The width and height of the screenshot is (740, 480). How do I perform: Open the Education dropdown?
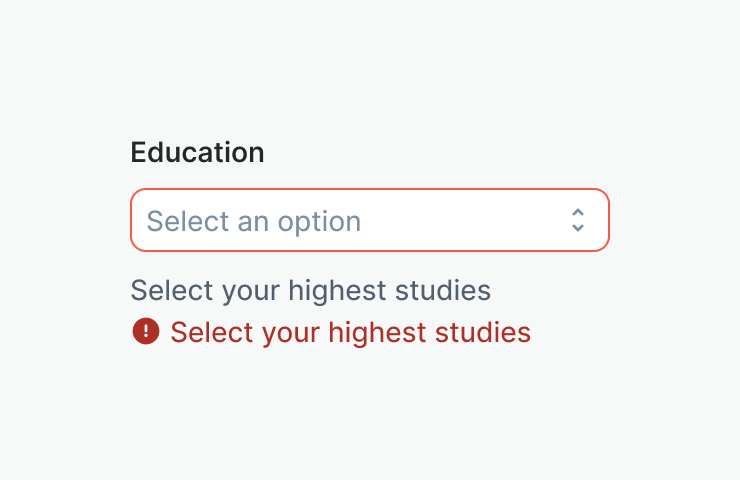click(x=369, y=220)
